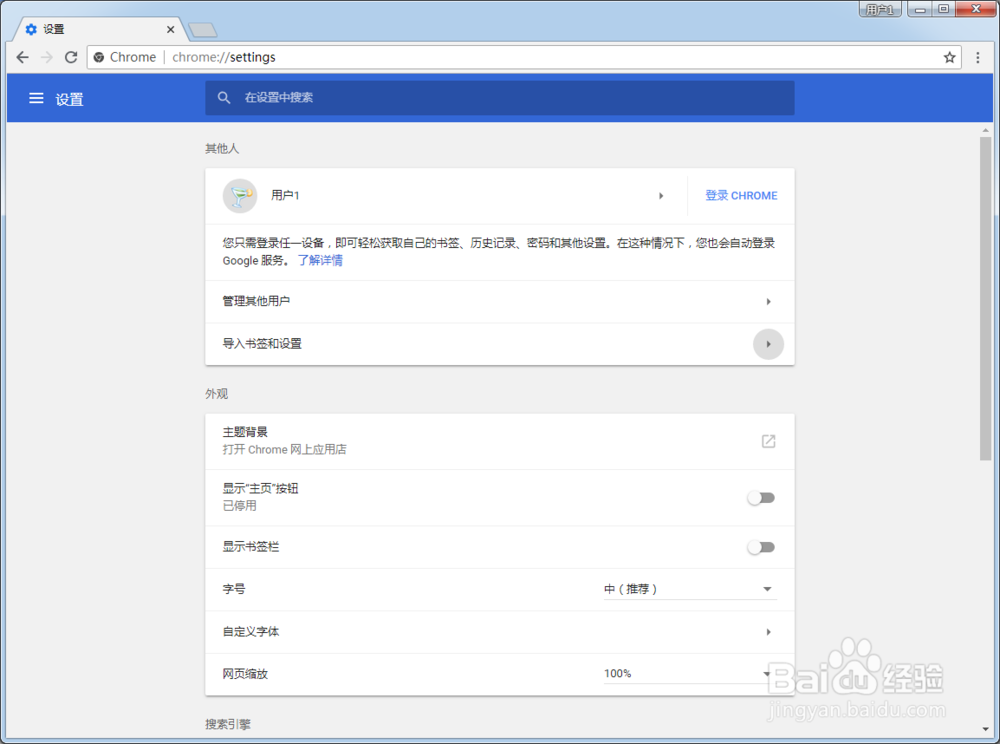
Task: Go back with the browser back arrow
Action: pos(22,57)
